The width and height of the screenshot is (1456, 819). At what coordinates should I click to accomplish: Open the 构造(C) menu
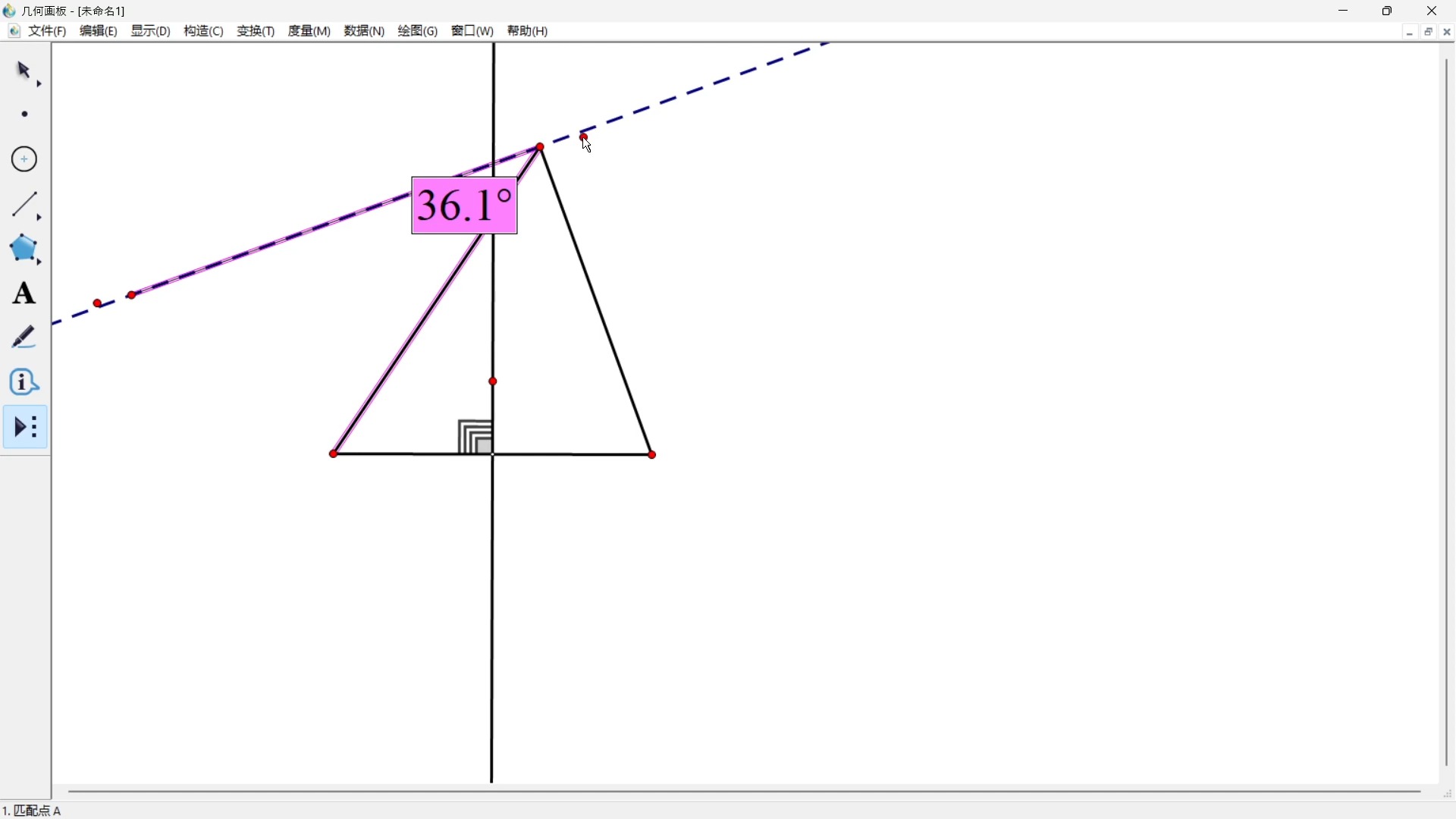coord(204,31)
